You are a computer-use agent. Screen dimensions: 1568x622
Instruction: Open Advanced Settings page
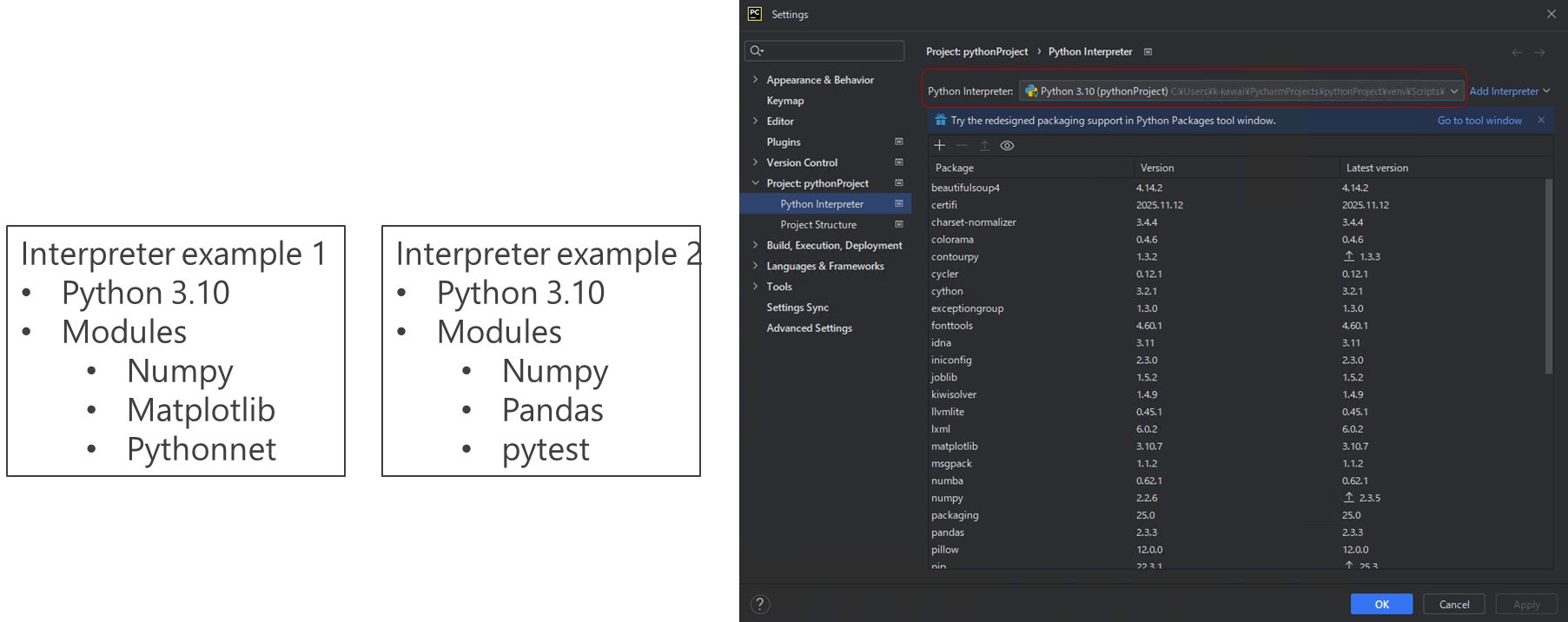(x=809, y=328)
